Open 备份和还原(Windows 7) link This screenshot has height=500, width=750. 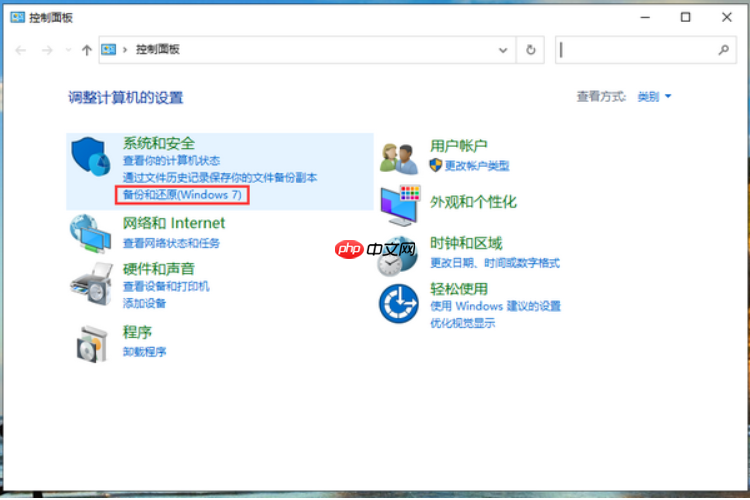[x=182, y=195]
